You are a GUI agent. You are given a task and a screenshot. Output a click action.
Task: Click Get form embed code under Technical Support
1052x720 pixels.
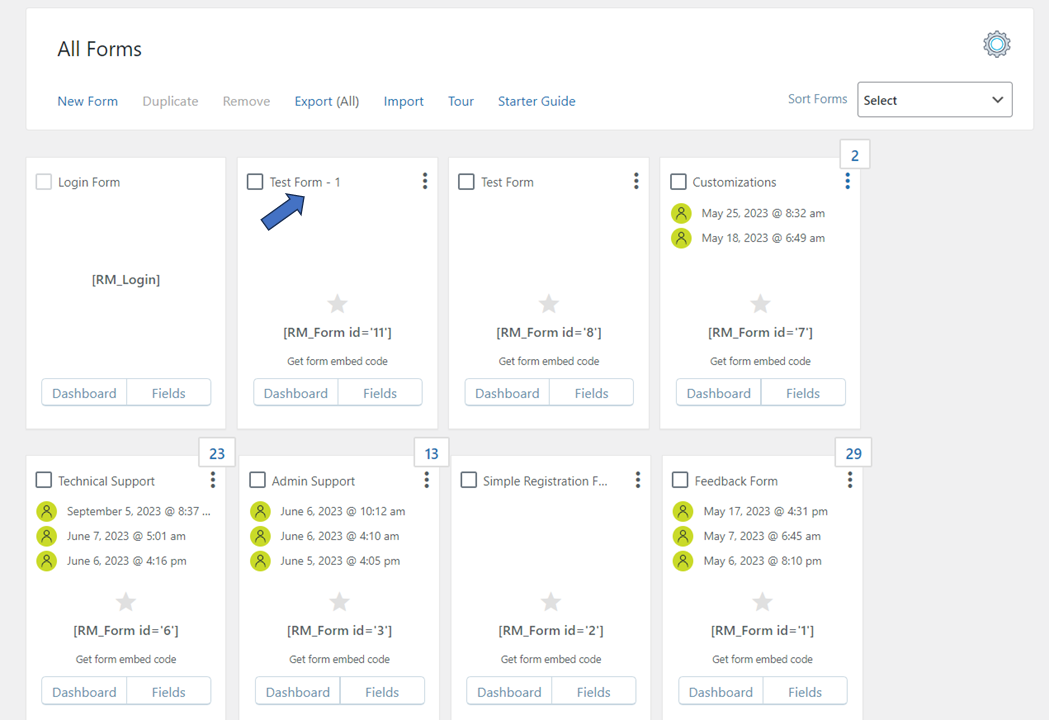coord(126,660)
